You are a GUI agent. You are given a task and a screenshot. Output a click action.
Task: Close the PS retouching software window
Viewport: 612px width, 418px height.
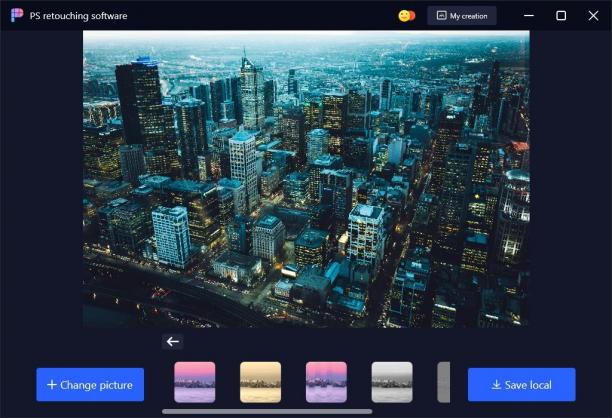click(593, 16)
